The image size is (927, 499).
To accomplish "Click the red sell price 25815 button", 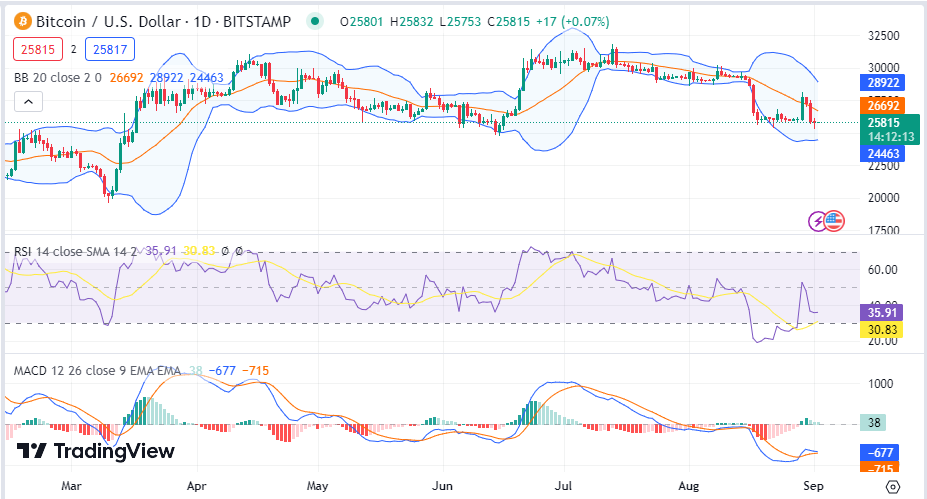I will pyautogui.click(x=38, y=50).
